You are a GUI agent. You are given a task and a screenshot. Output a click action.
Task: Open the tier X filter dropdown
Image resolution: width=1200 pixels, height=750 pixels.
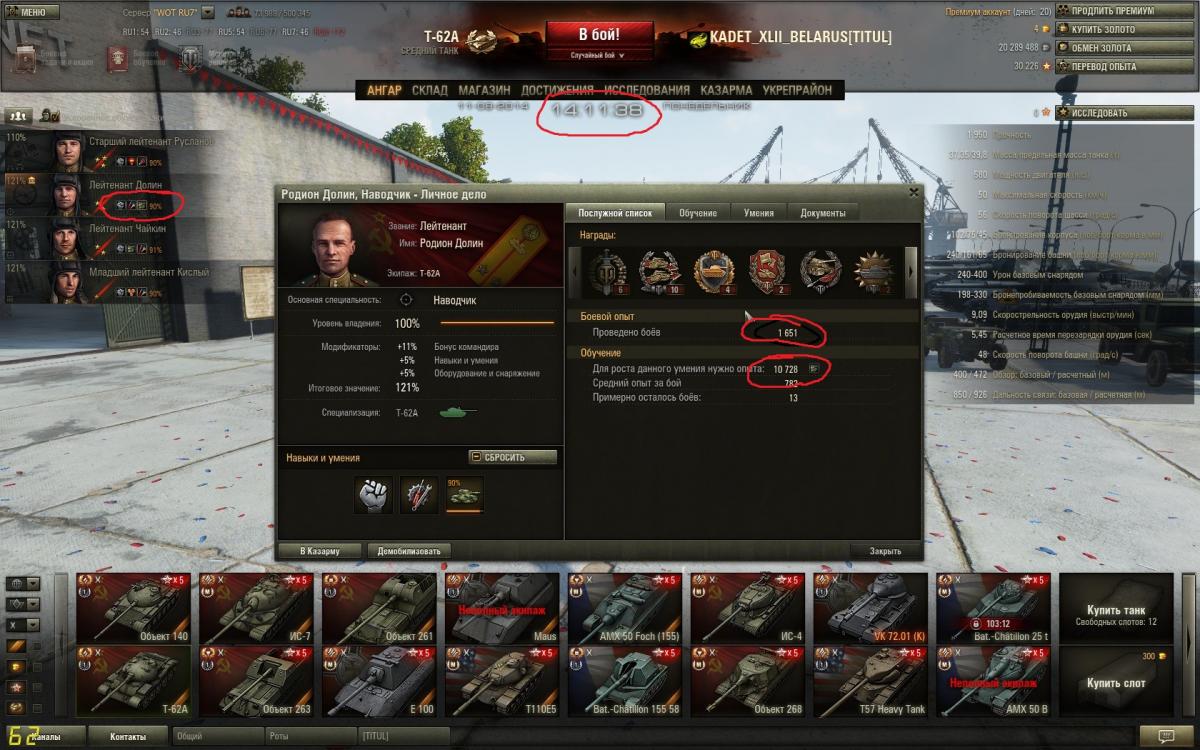(23, 625)
